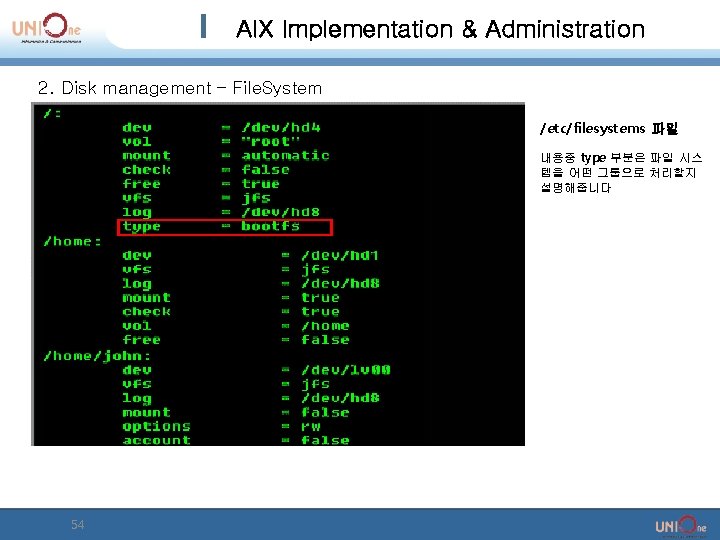Click the 'type' attribute name

141,226
